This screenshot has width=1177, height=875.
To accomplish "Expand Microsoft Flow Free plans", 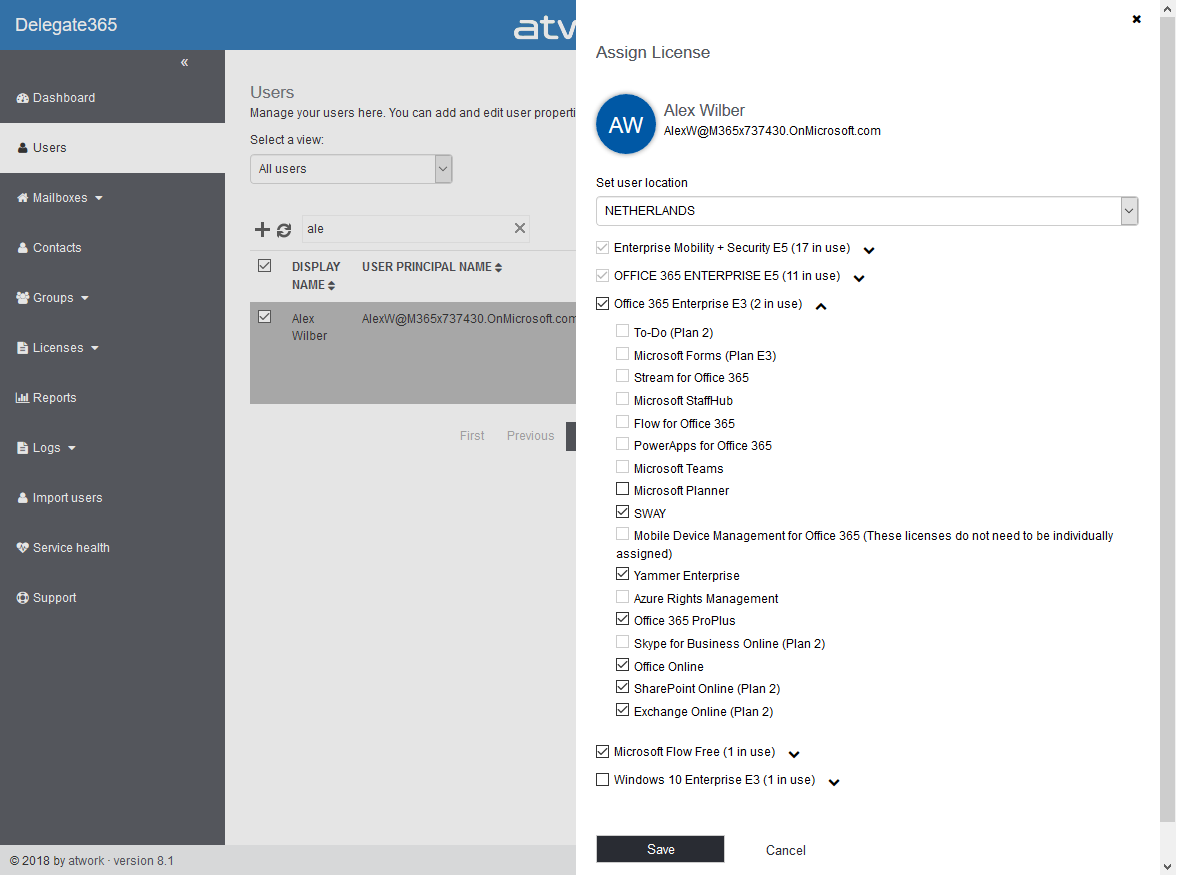I will [794, 755].
